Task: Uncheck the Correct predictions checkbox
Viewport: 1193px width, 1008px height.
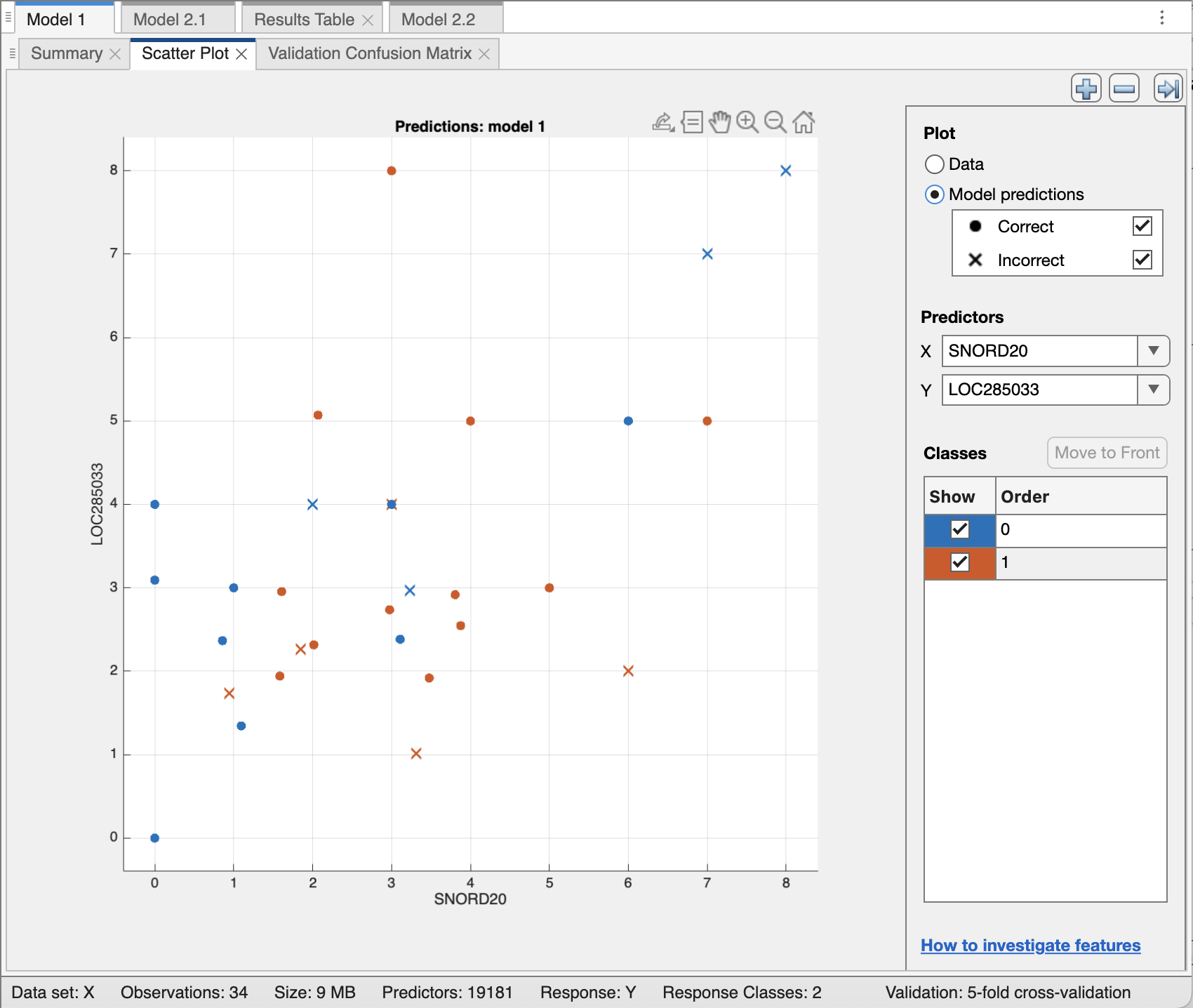Action: [x=1142, y=226]
